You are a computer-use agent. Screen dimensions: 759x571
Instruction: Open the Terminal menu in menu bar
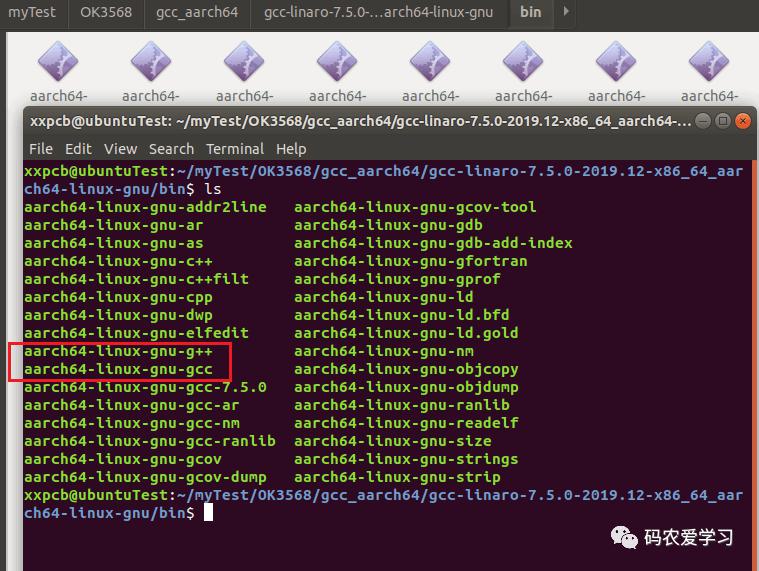pyautogui.click(x=235, y=149)
